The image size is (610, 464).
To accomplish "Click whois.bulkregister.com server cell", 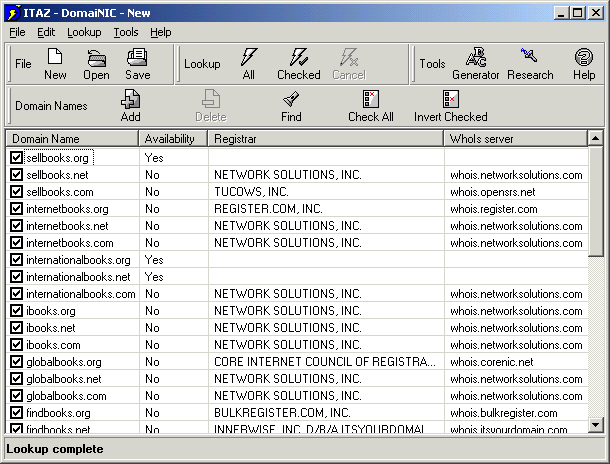I will tap(504, 413).
